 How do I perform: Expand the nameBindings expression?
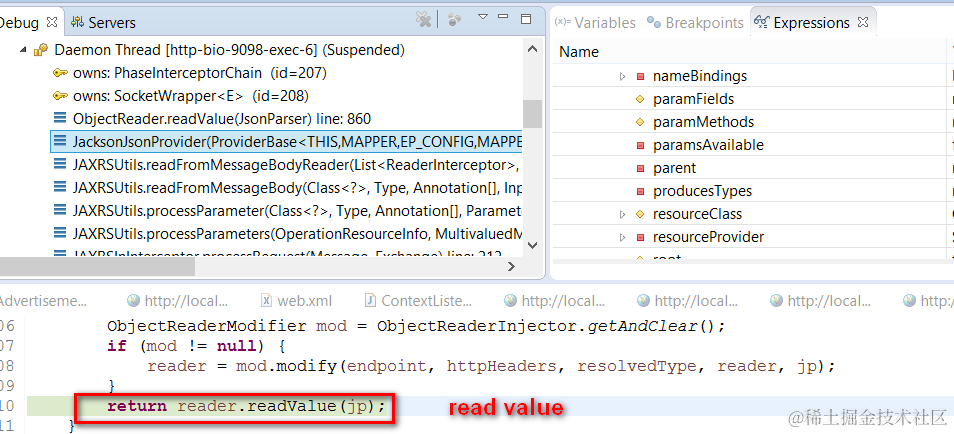tap(622, 76)
